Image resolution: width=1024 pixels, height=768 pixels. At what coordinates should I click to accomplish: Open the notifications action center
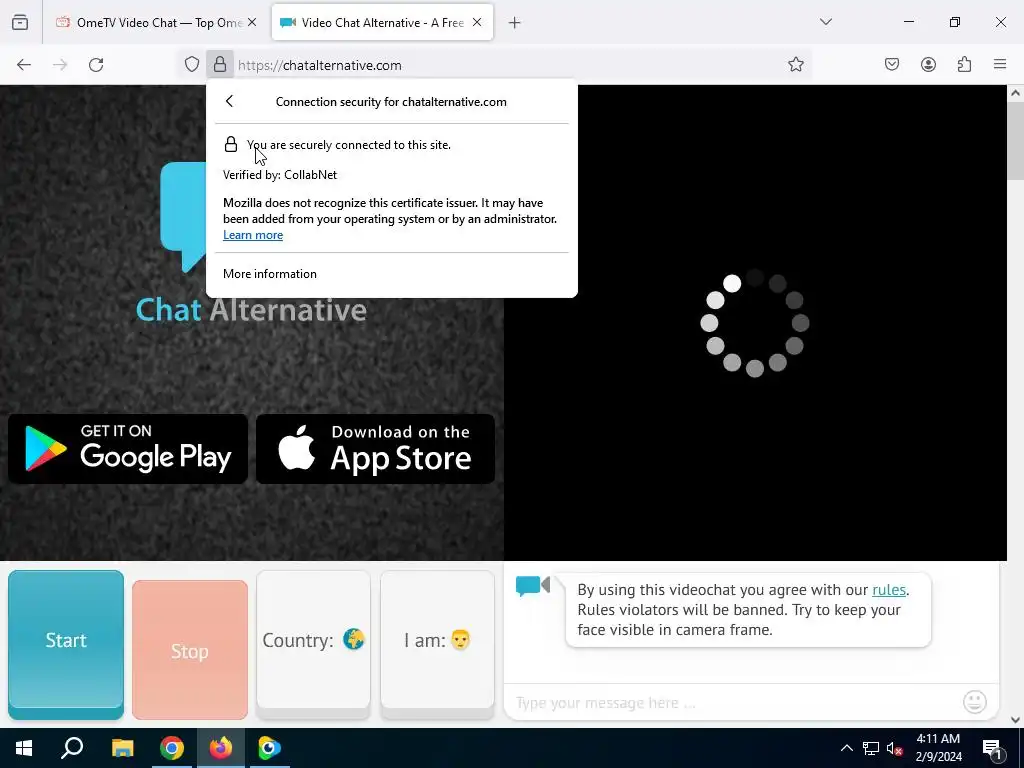coord(992,748)
